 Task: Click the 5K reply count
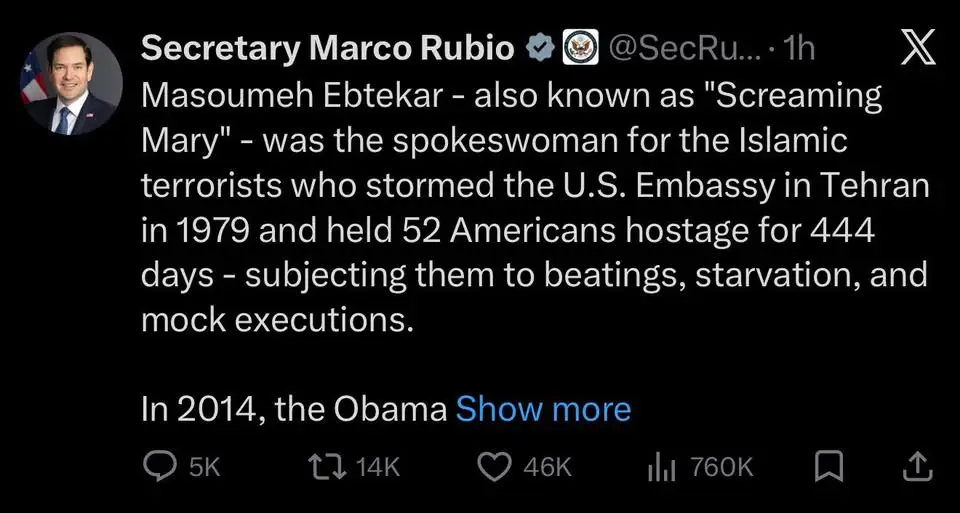click(x=203, y=466)
